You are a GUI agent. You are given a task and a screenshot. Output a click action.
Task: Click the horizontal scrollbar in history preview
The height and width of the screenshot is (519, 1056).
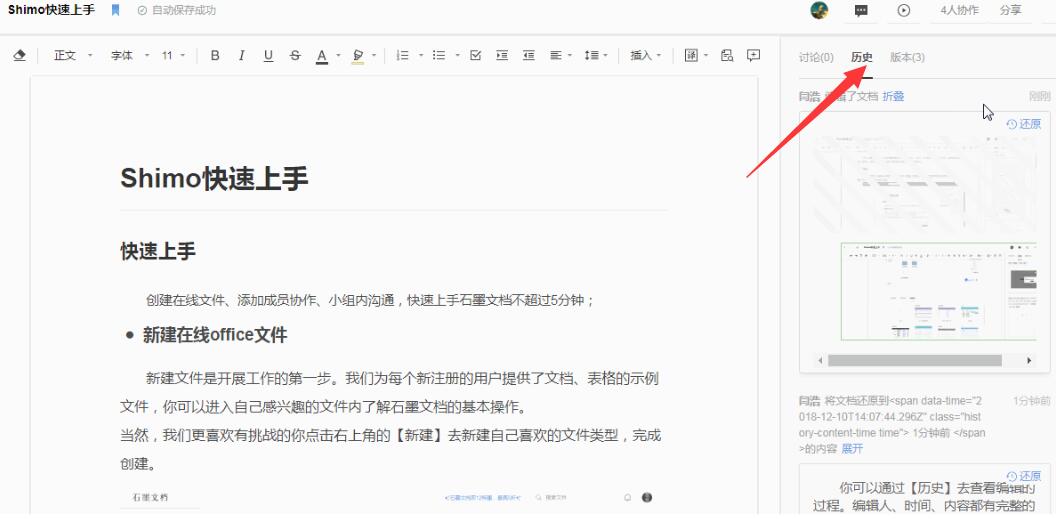tap(915, 361)
